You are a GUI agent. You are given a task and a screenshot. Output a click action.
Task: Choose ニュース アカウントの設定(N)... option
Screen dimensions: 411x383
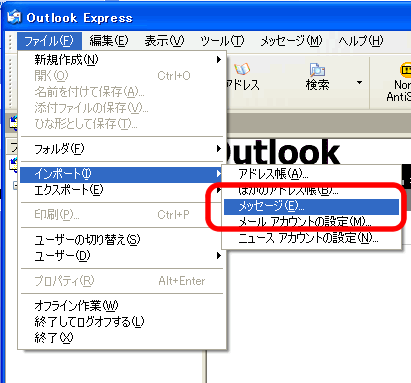pyautogui.click(x=311, y=239)
